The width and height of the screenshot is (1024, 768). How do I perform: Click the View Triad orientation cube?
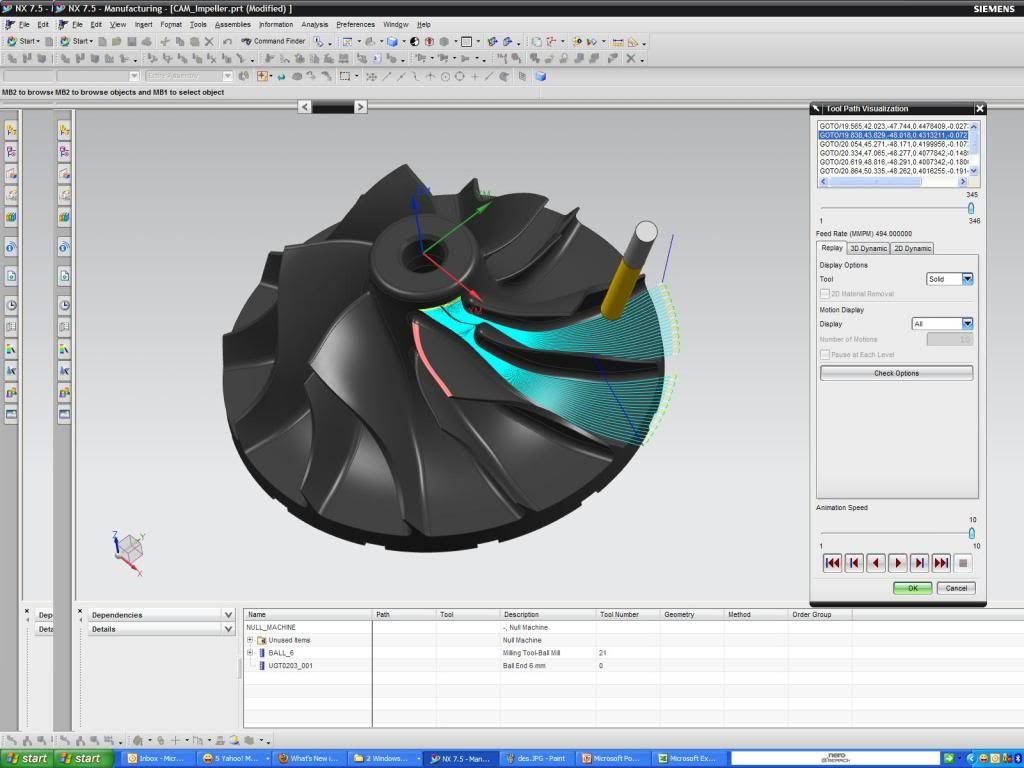tap(129, 552)
